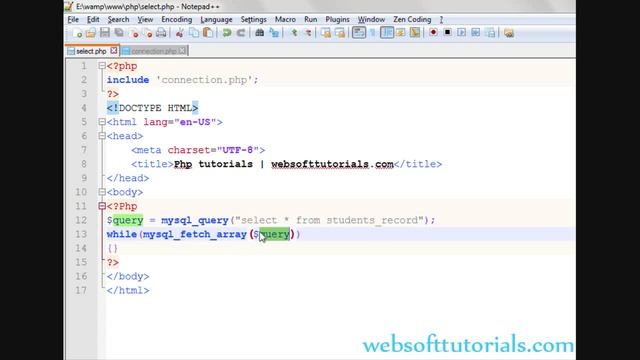Create a new file with the New icon
Viewport: 640px width, 360px height.
(78, 33)
